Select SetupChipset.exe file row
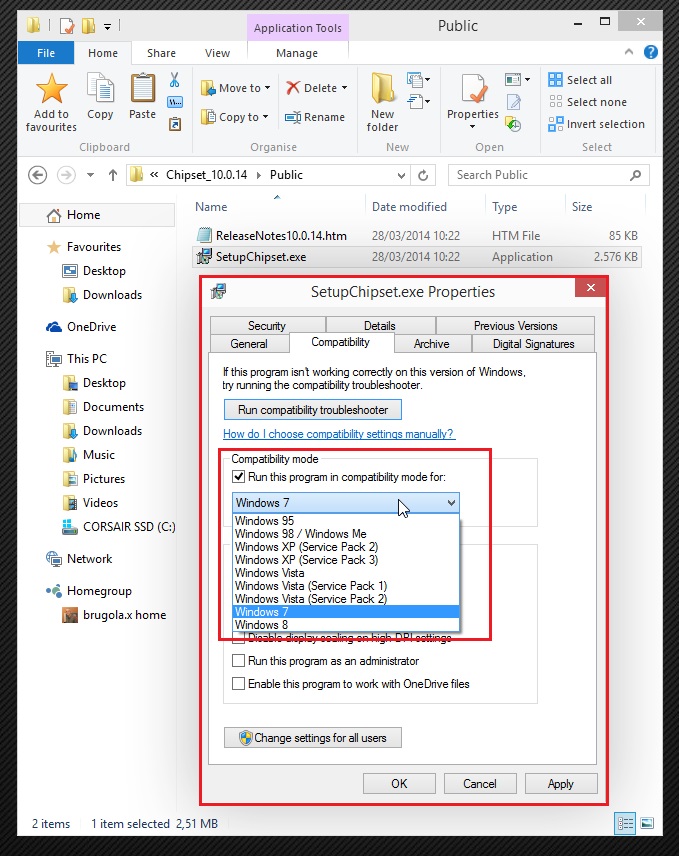This screenshot has width=679, height=856. (418, 257)
